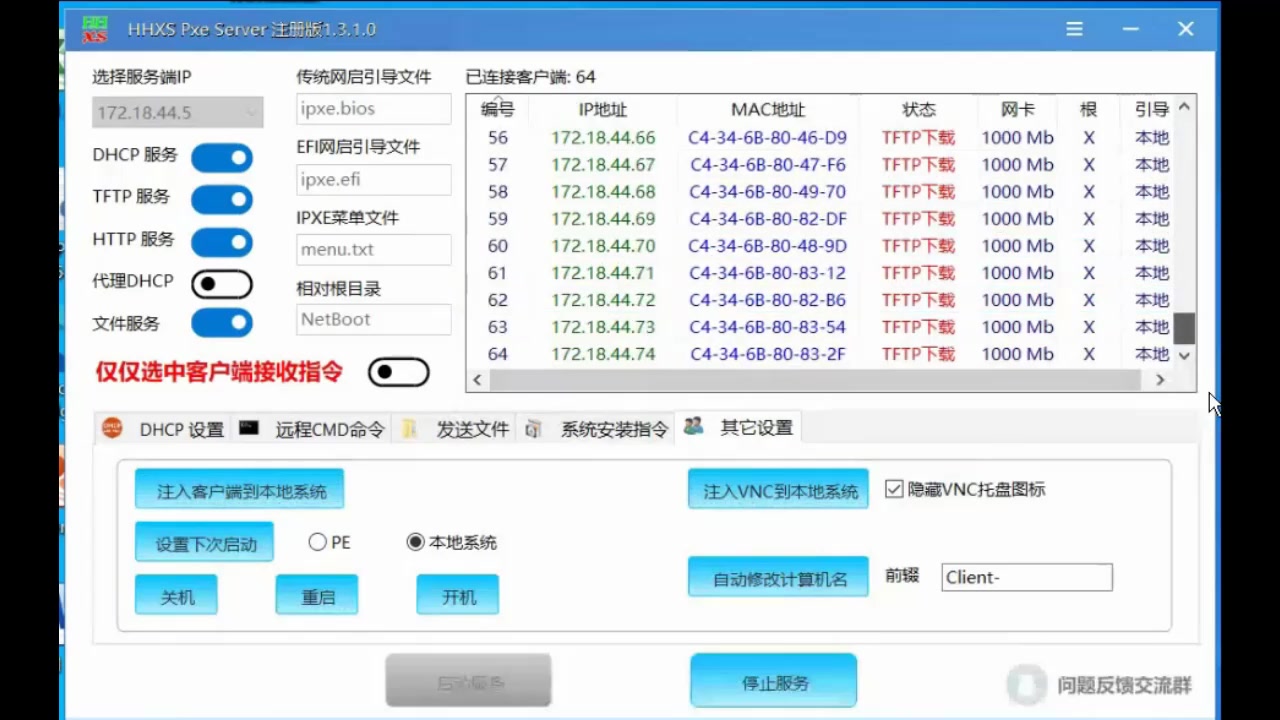Sort by 网卡 column header
Image resolution: width=1280 pixels, height=720 pixels.
[1017, 109]
